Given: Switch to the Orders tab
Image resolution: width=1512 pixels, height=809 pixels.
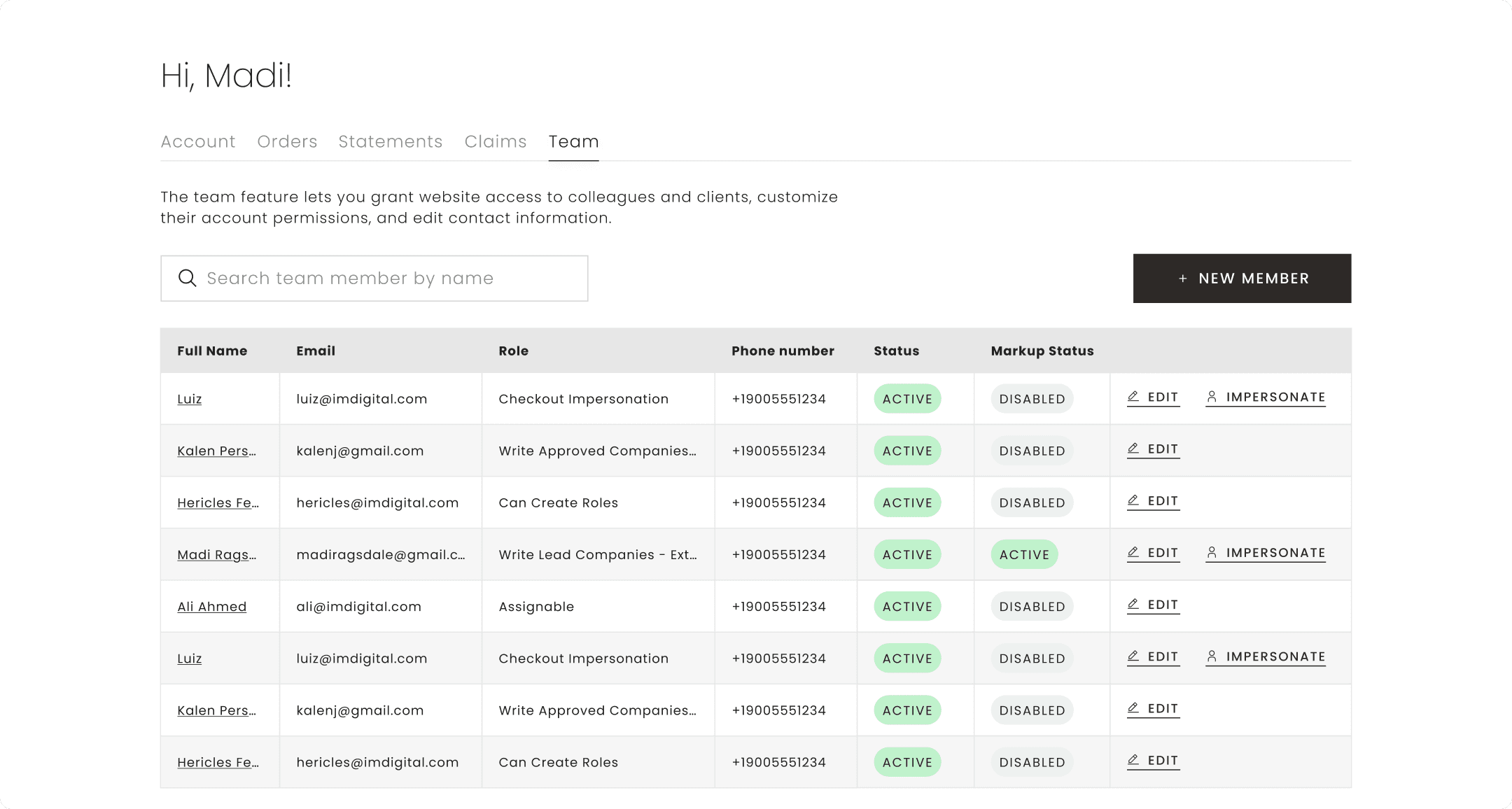Looking at the screenshot, I should (x=287, y=141).
